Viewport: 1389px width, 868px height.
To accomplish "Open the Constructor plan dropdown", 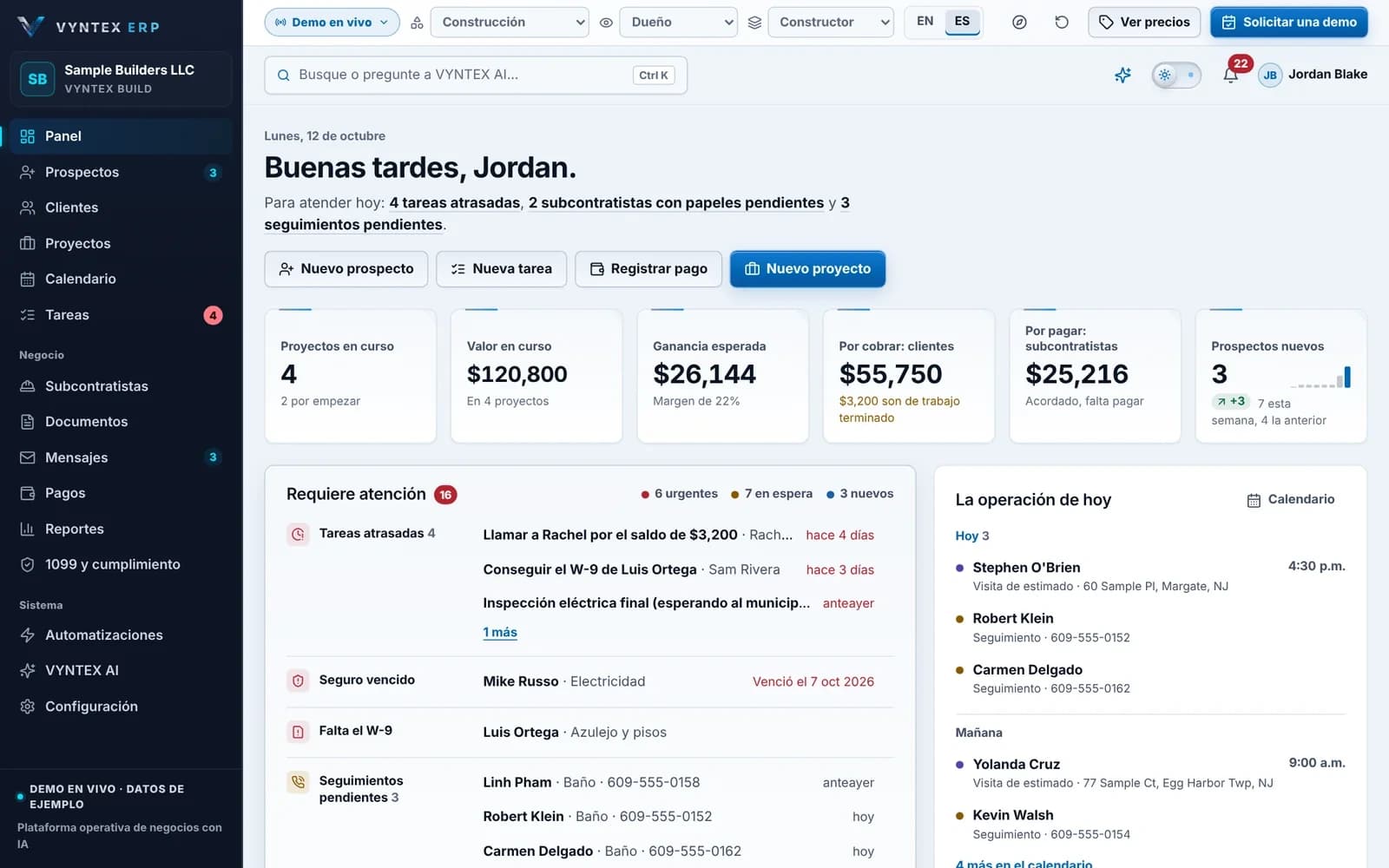I will tap(831, 23).
